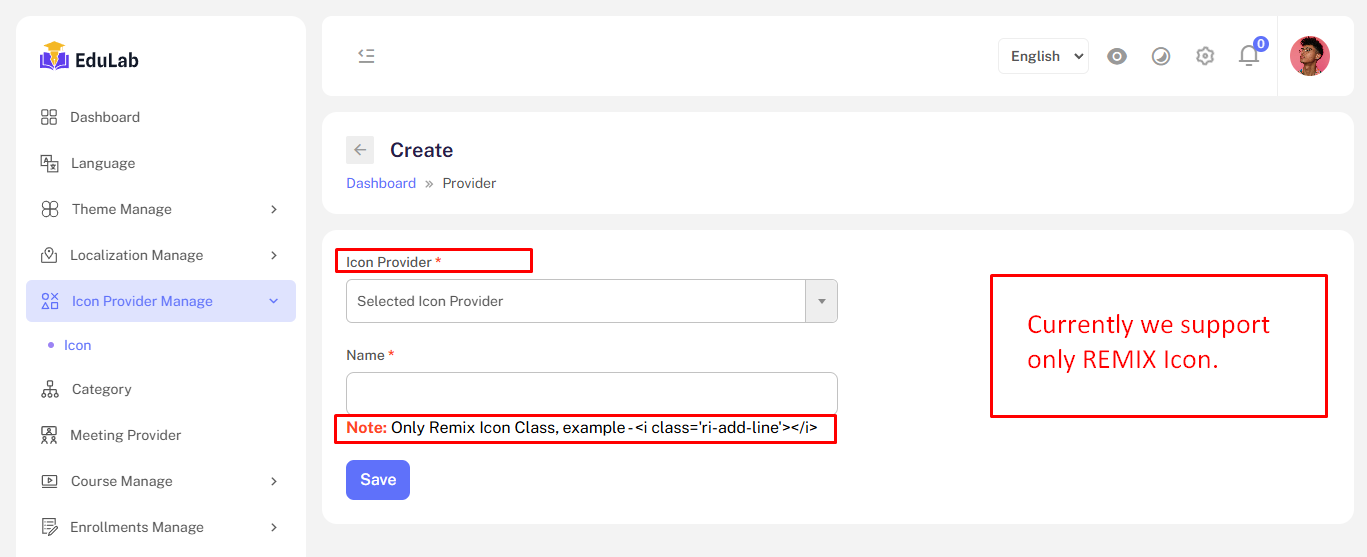Open the Selected Icon Provider dropdown
The width and height of the screenshot is (1367, 557).
[591, 301]
